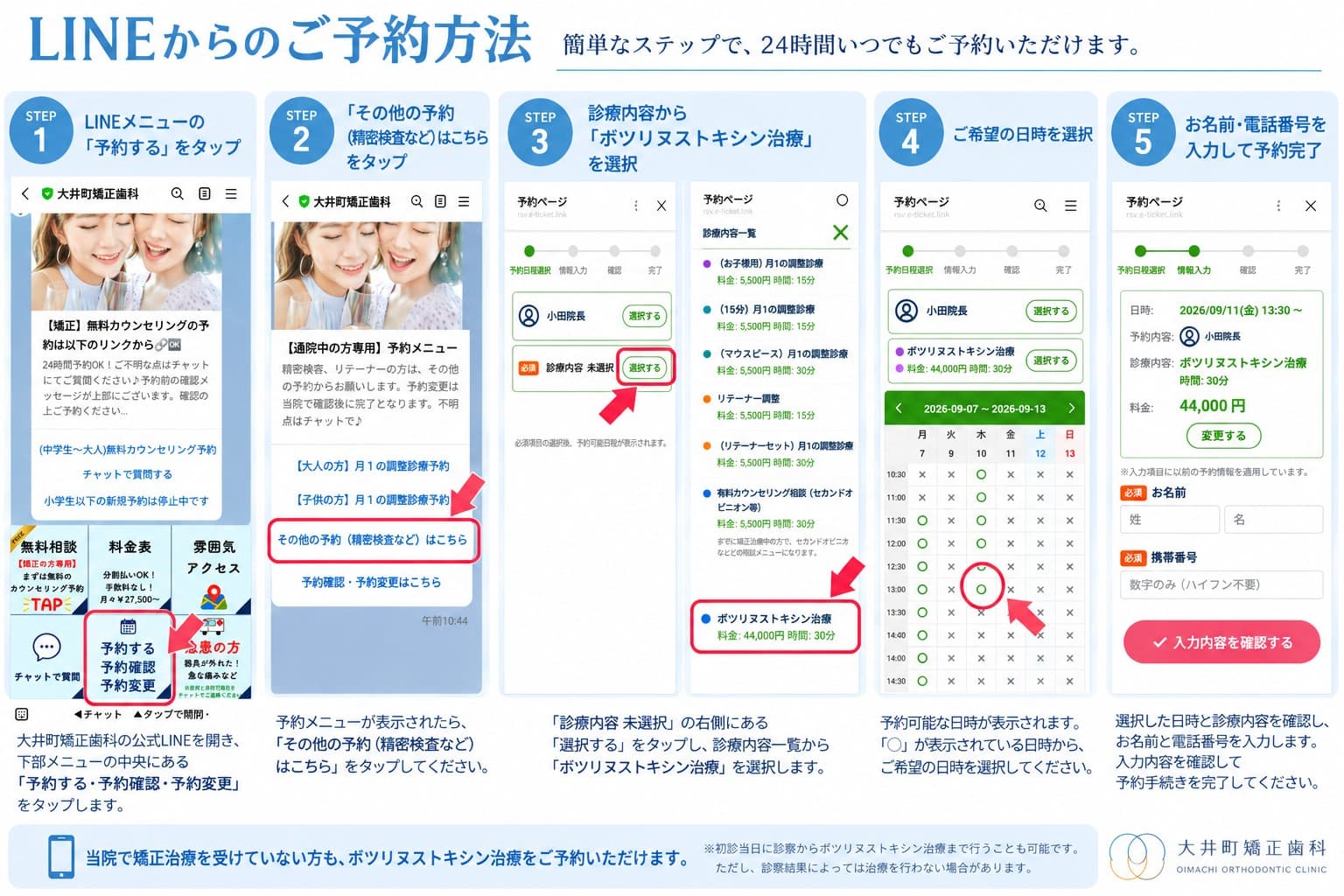The height and width of the screenshot is (896, 1344).
Task: Click 選択する next to 小田院長 in Step 3
Action: 645,316
